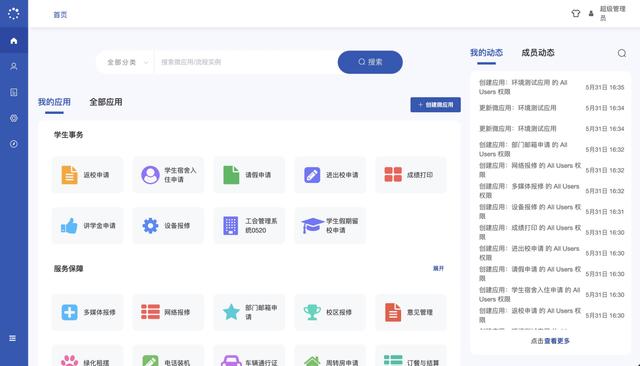
Task: Click the 查看更多 link
Action: pyautogui.click(x=556, y=341)
